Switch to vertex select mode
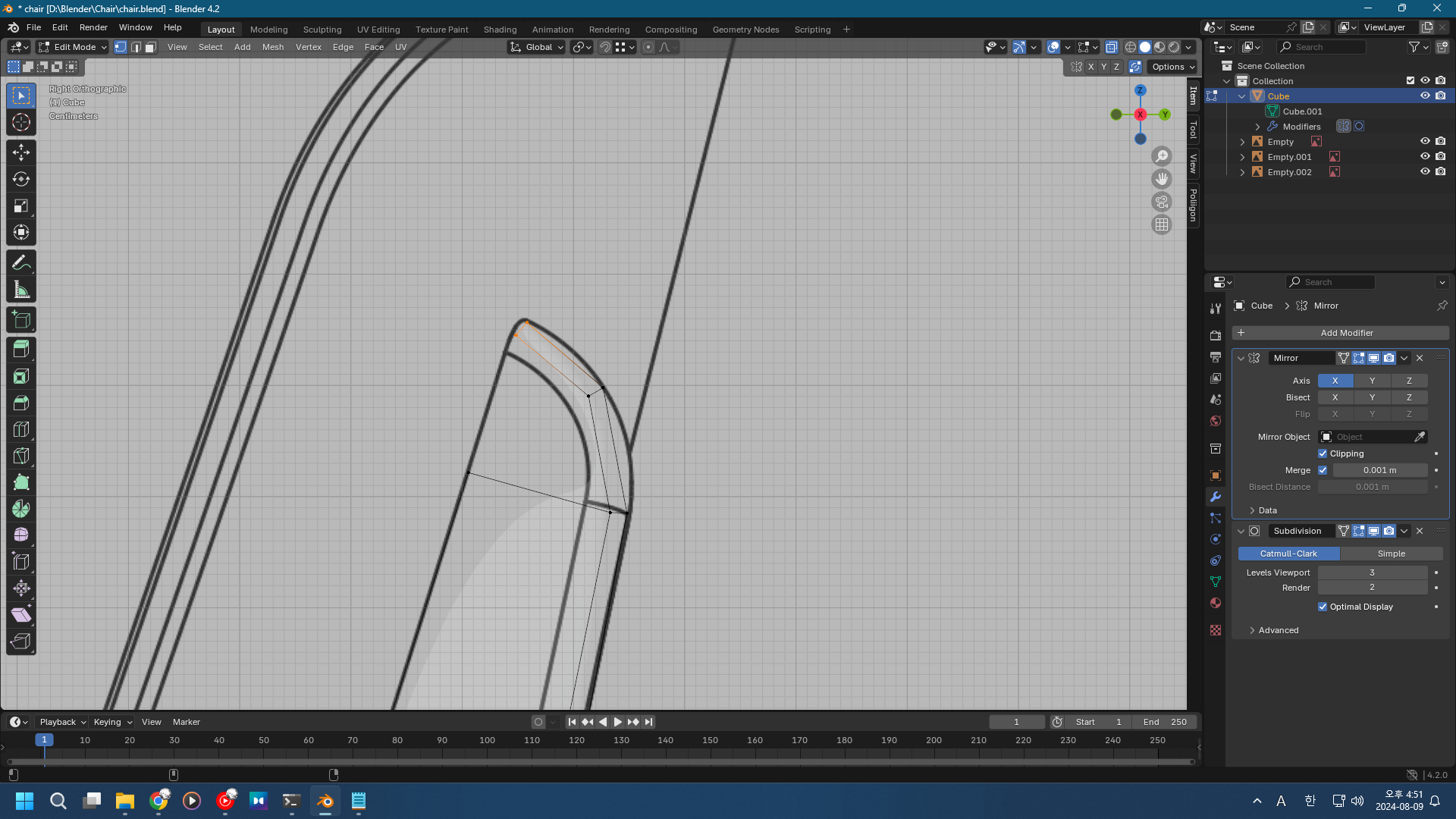1456x819 pixels. pyautogui.click(x=121, y=47)
